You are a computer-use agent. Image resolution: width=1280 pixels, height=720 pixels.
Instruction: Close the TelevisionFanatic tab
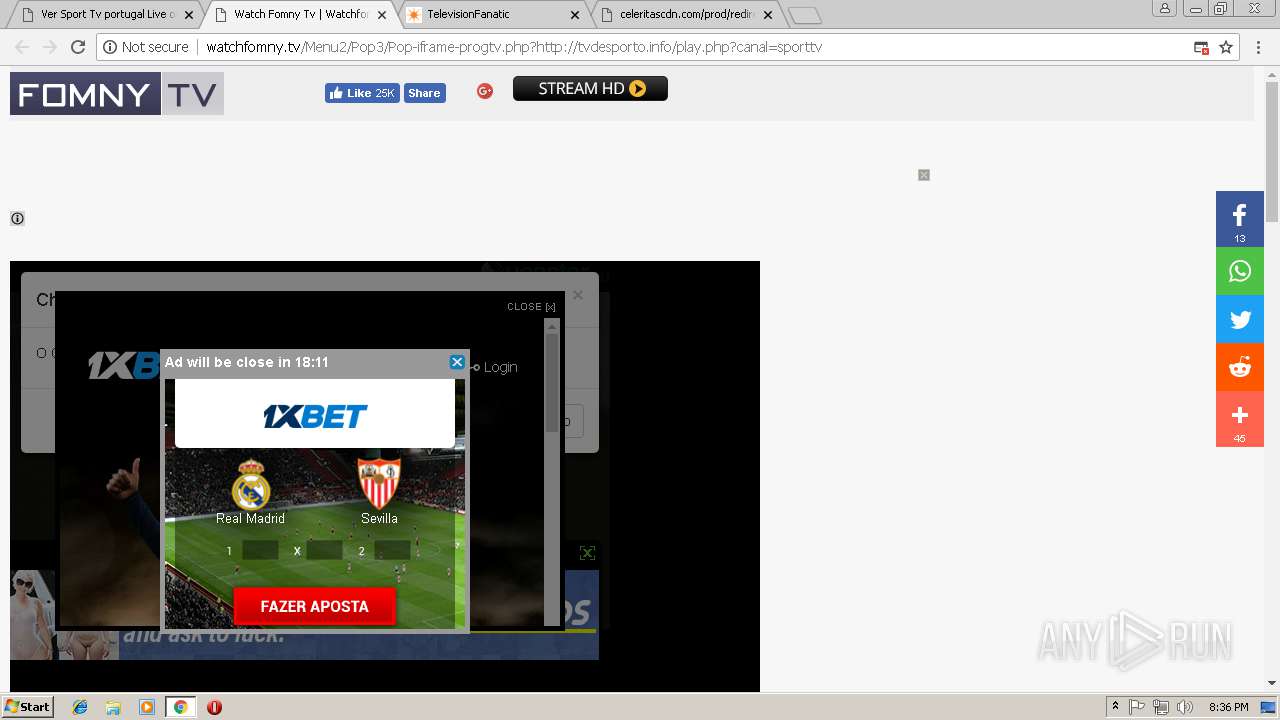point(575,15)
